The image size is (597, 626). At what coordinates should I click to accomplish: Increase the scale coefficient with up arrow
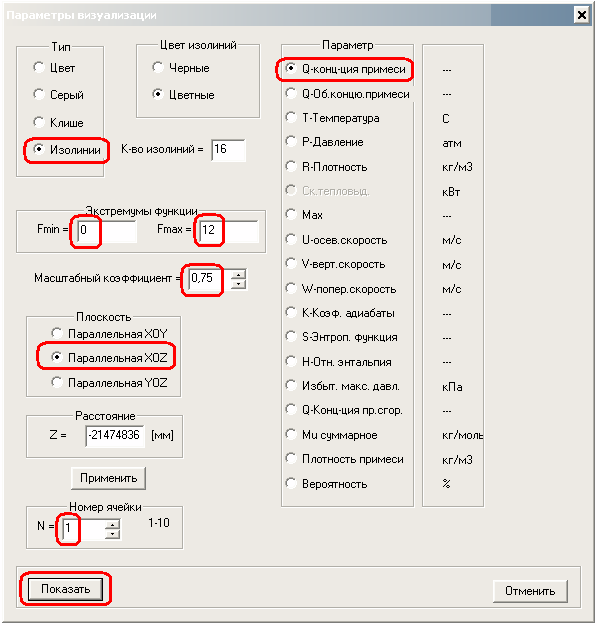238,274
